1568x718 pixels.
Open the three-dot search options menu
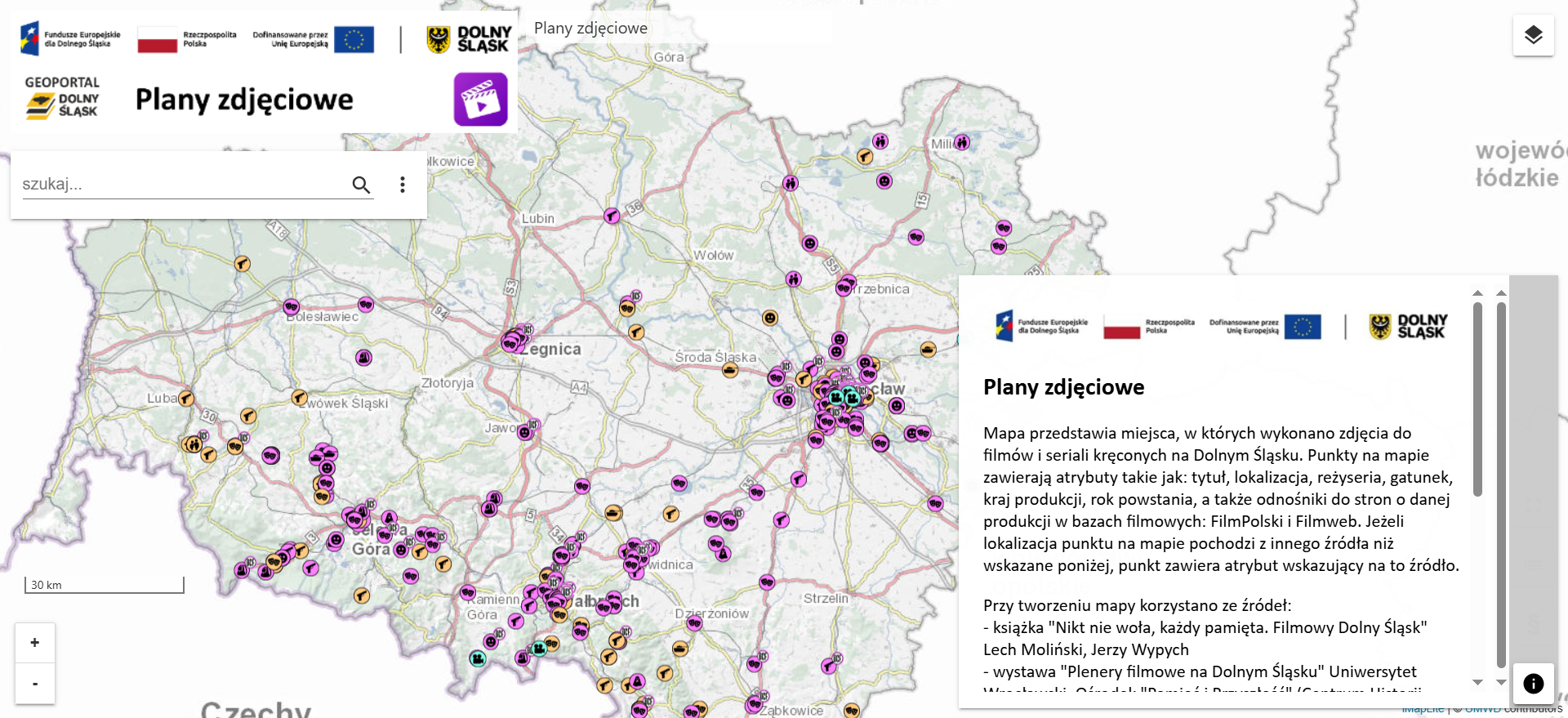point(402,185)
